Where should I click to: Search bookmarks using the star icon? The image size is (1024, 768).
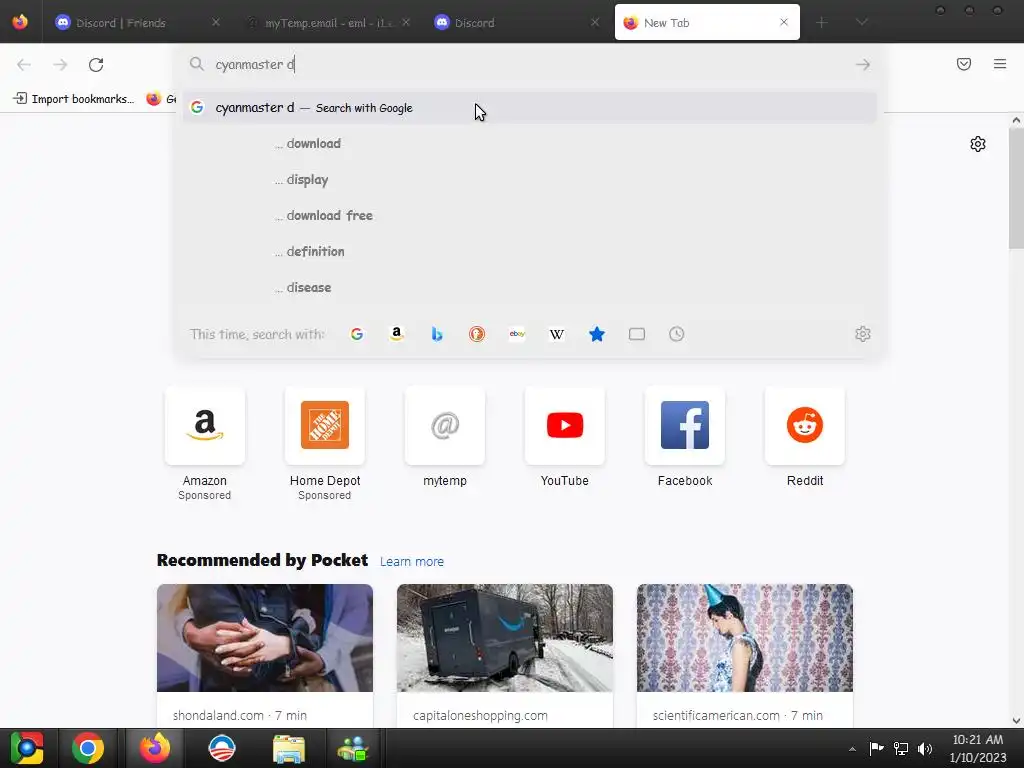pos(597,334)
